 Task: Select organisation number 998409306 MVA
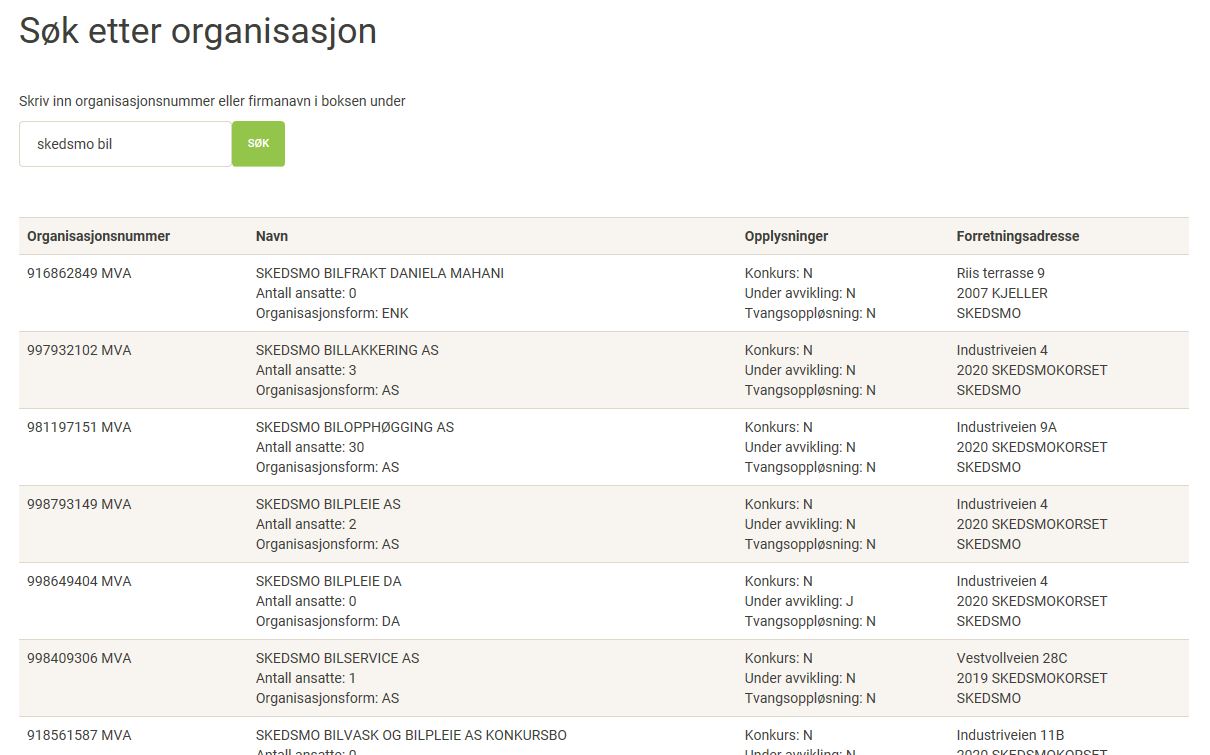pyautogui.click(x=79, y=658)
